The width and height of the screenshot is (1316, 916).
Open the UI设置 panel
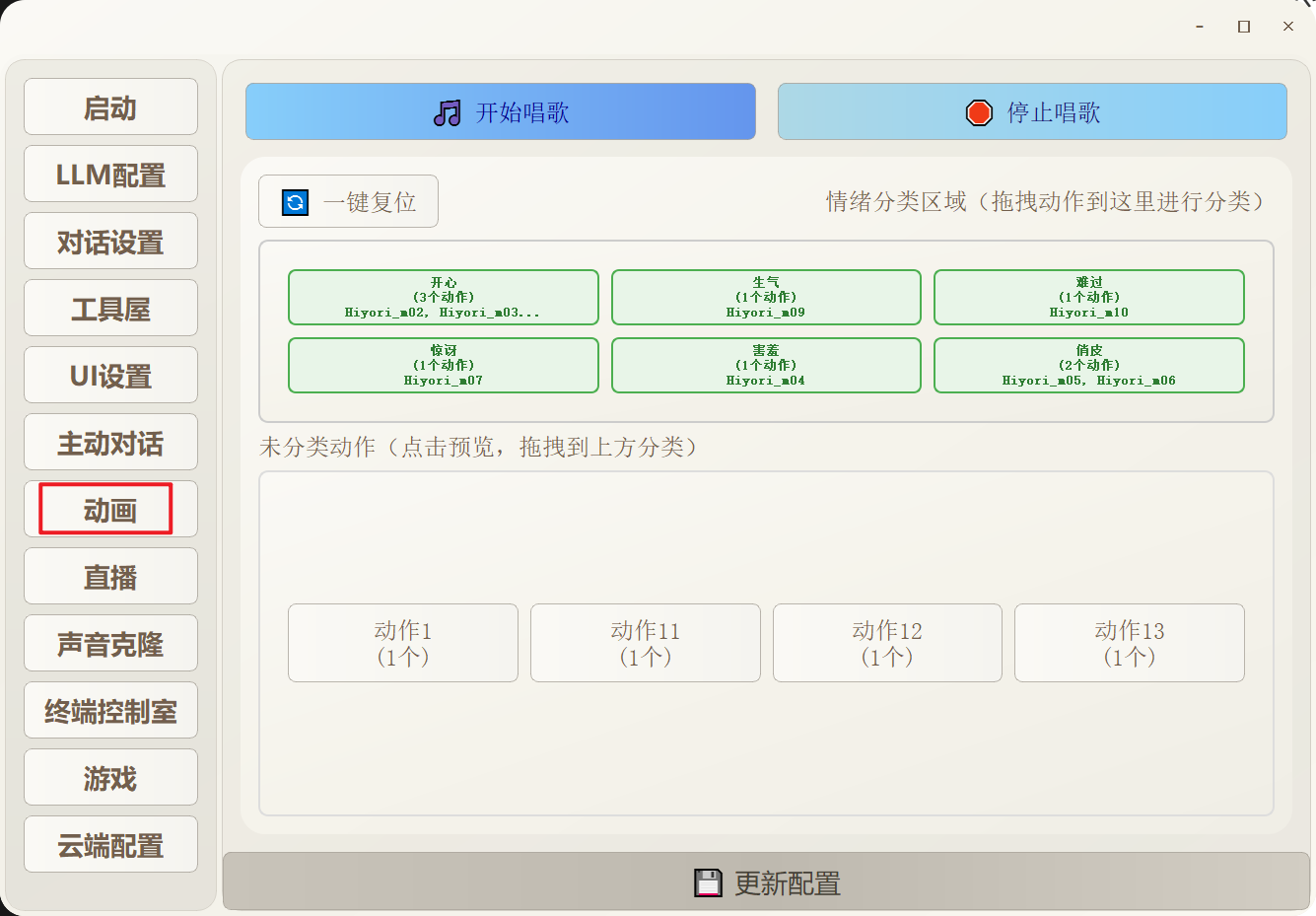pyautogui.click(x=110, y=375)
